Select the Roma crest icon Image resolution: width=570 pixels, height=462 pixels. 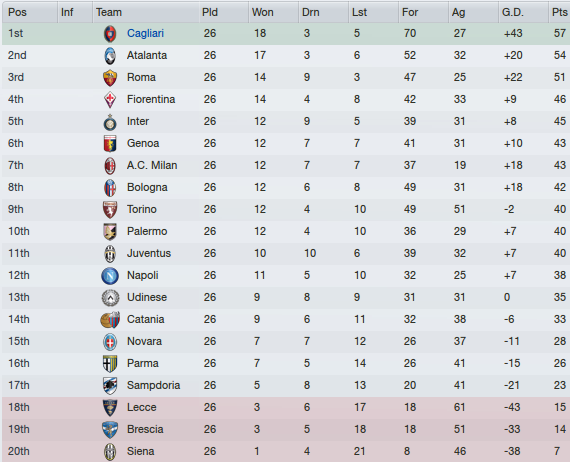click(x=110, y=78)
